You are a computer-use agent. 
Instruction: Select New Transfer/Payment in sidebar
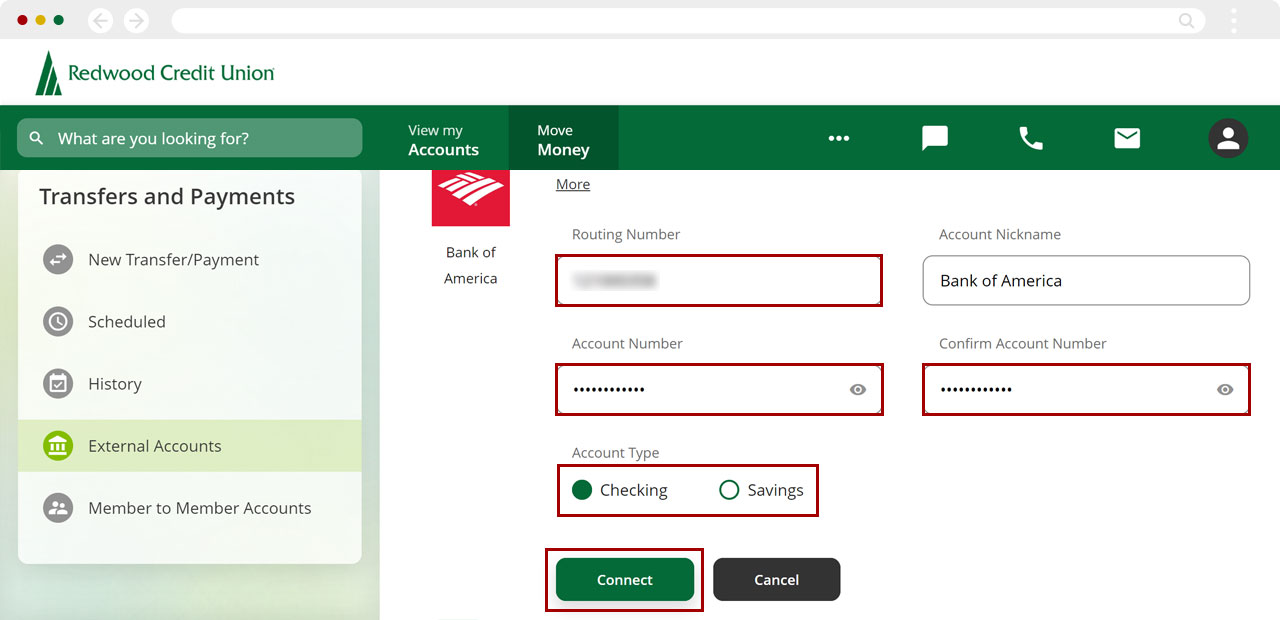[x=190, y=260]
